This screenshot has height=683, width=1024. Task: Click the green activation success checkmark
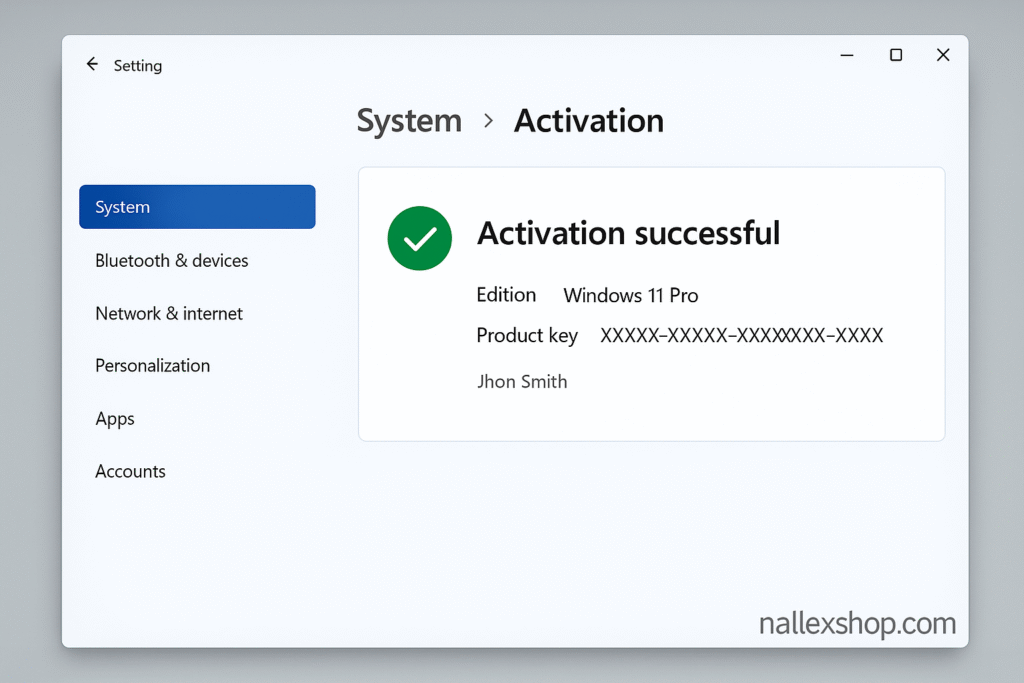click(x=420, y=238)
